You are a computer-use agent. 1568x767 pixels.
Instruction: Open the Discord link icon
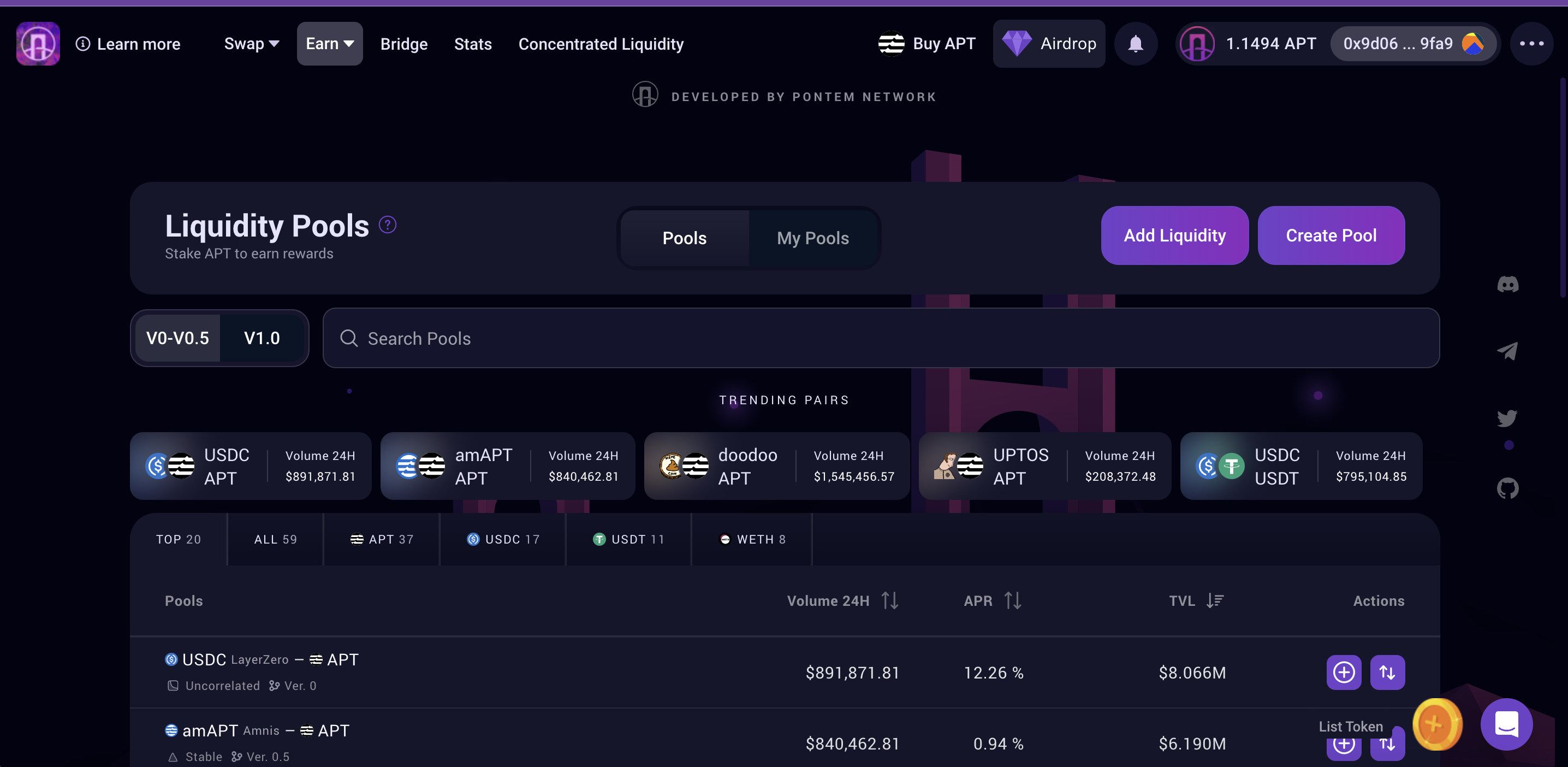click(x=1507, y=285)
